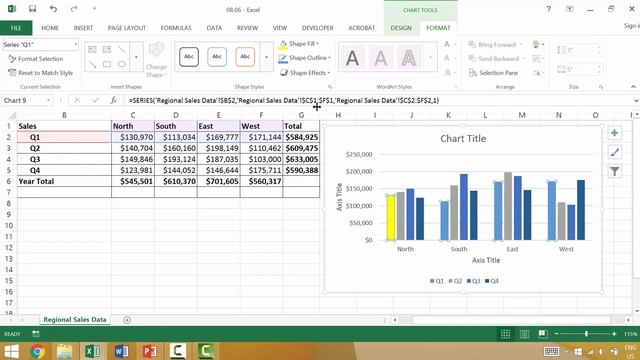The width and height of the screenshot is (640, 360).
Task: Select the blue outline Abc shape style
Action: 217,57
